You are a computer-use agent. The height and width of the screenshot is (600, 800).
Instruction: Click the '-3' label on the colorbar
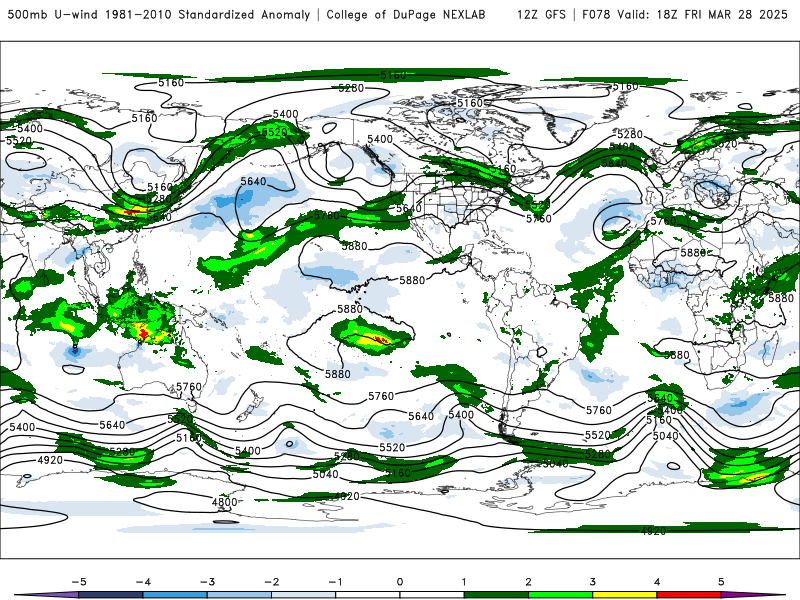[x=207, y=582]
